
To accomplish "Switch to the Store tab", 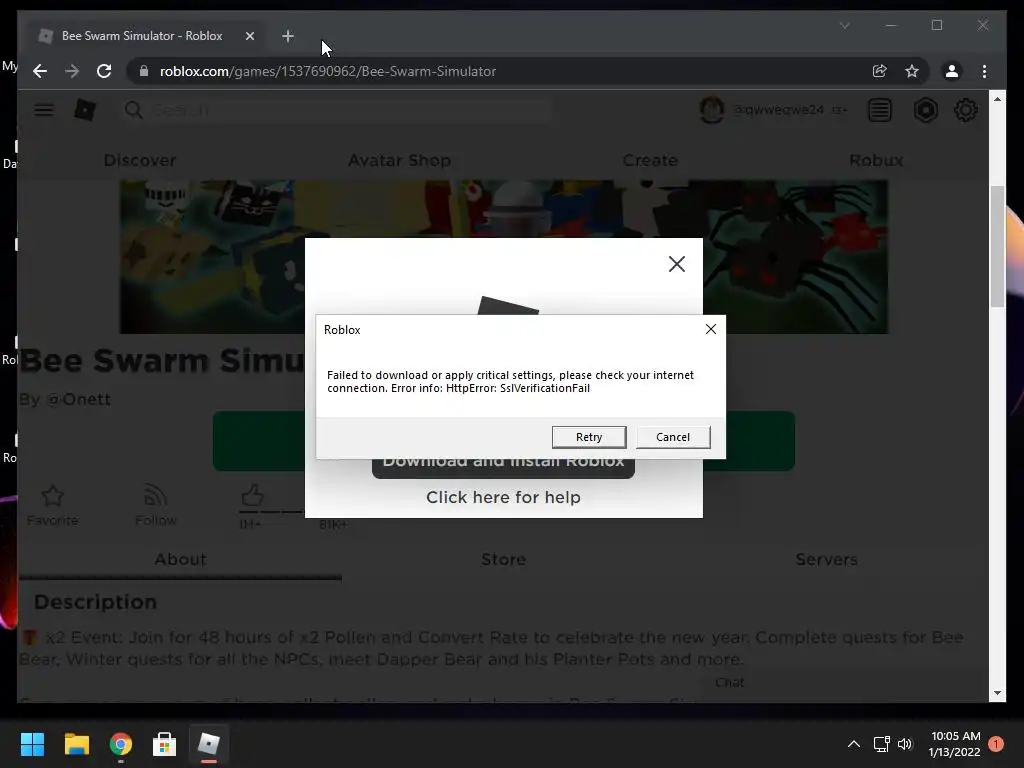I will 504,559.
